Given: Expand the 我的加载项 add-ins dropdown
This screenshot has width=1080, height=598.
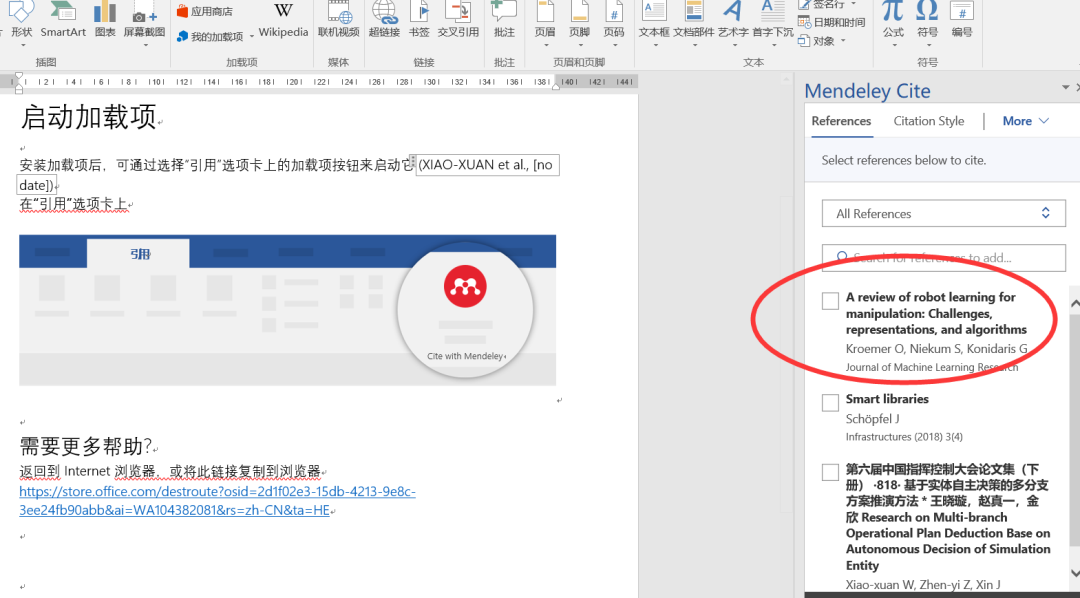Looking at the screenshot, I should click(252, 37).
